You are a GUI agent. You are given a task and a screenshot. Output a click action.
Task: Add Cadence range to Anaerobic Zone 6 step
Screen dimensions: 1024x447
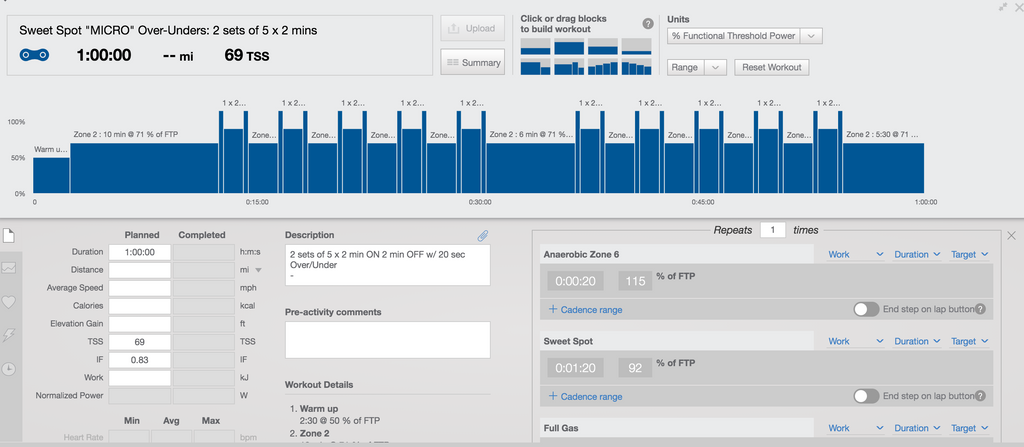pyautogui.click(x=586, y=310)
